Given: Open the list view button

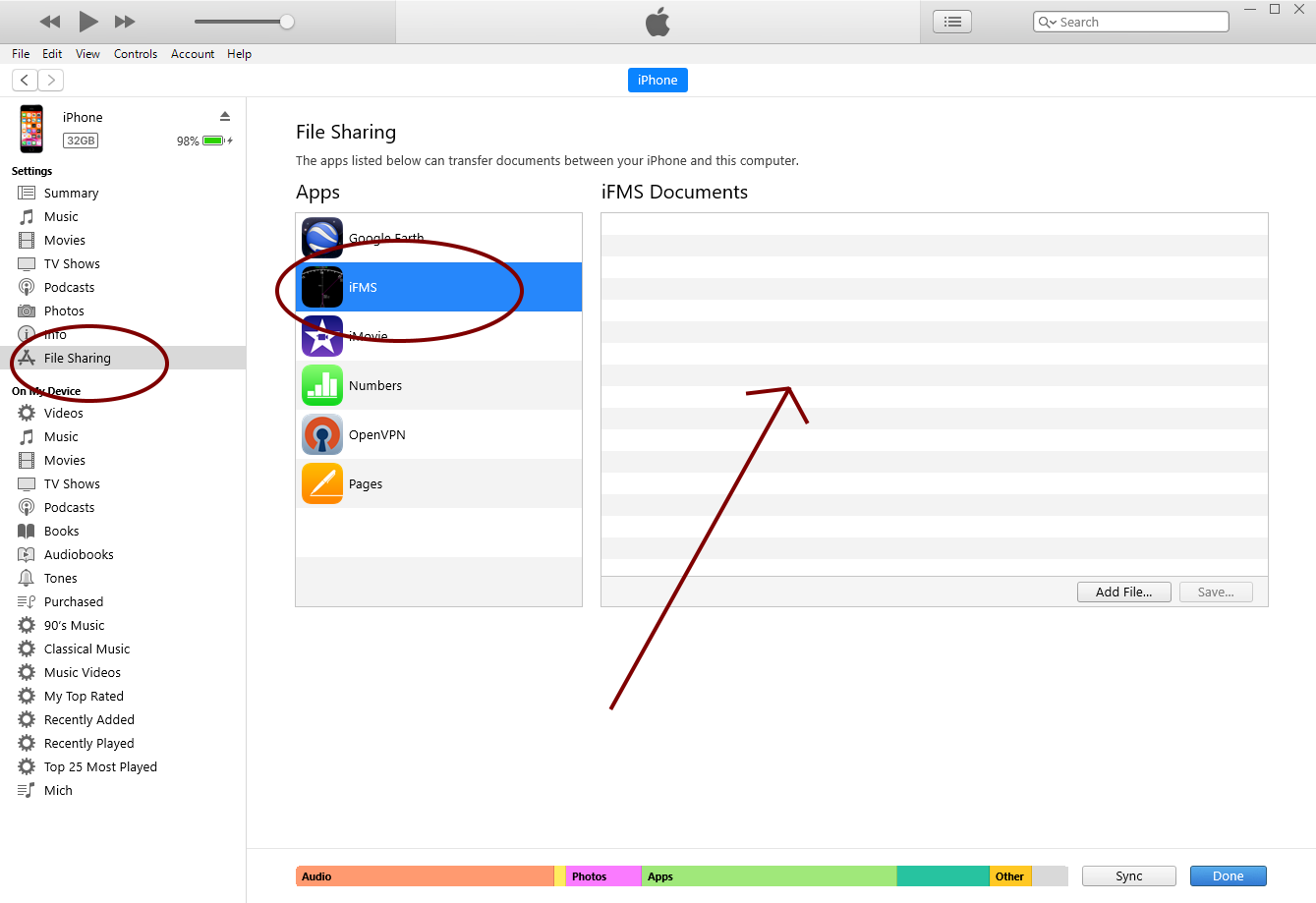Looking at the screenshot, I should coord(952,22).
